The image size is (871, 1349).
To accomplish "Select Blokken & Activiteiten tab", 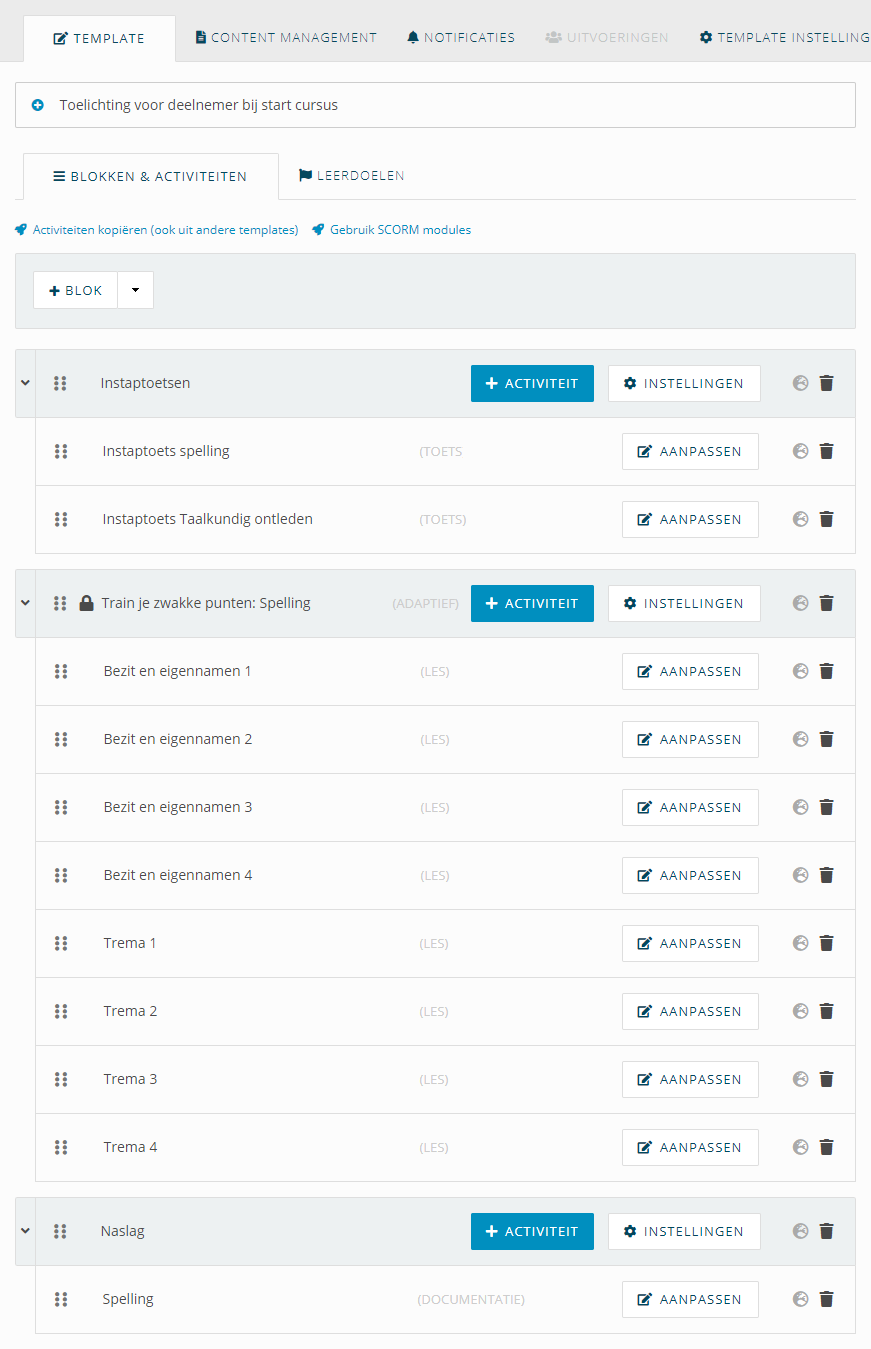I will (x=150, y=176).
